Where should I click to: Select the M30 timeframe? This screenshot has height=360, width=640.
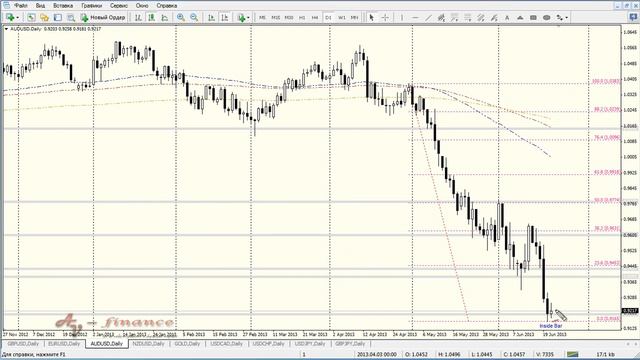289,18
